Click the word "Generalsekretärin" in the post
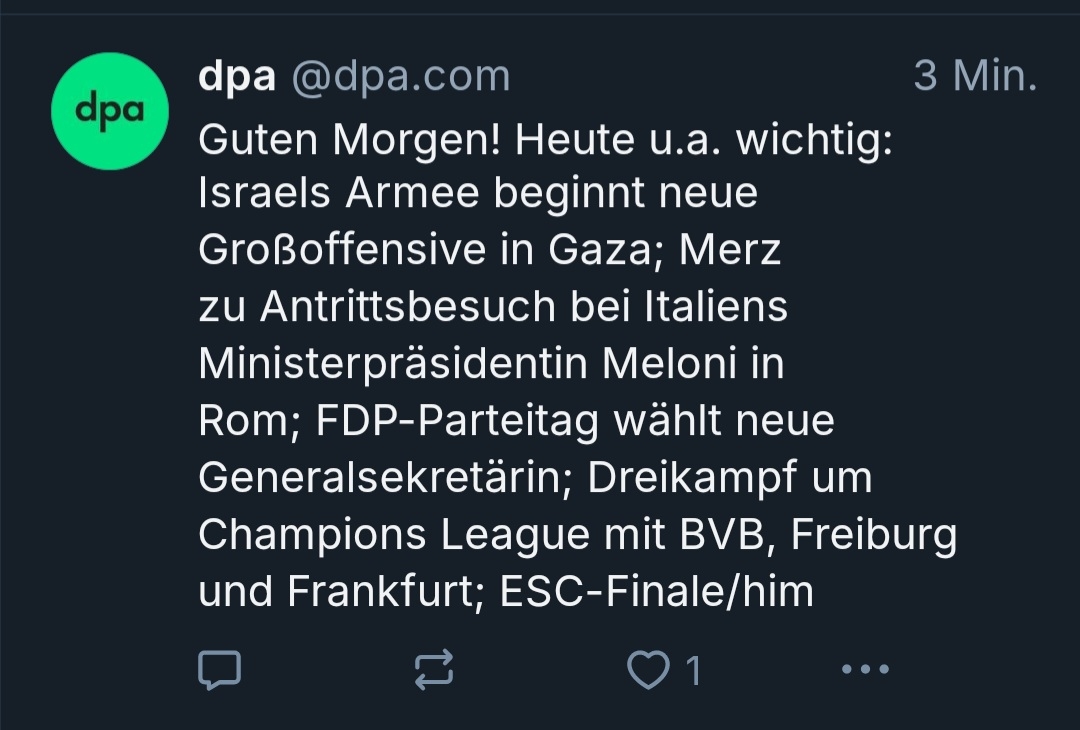The image size is (1080, 730). click(x=384, y=478)
